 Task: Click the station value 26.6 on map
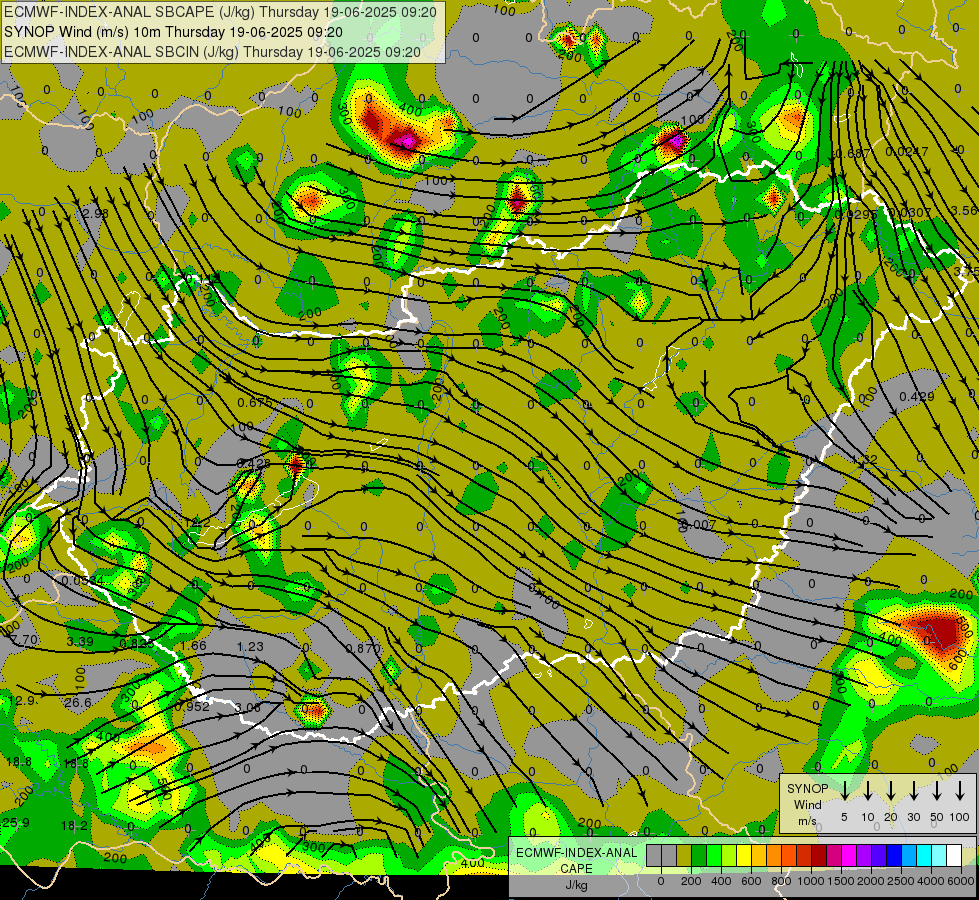pyautogui.click(x=78, y=702)
